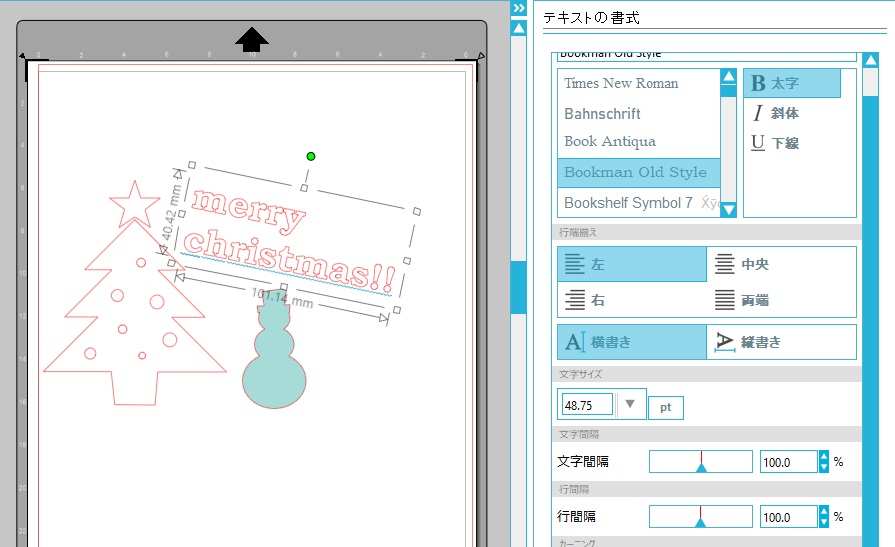Choose Book Antiqua font

(610, 142)
